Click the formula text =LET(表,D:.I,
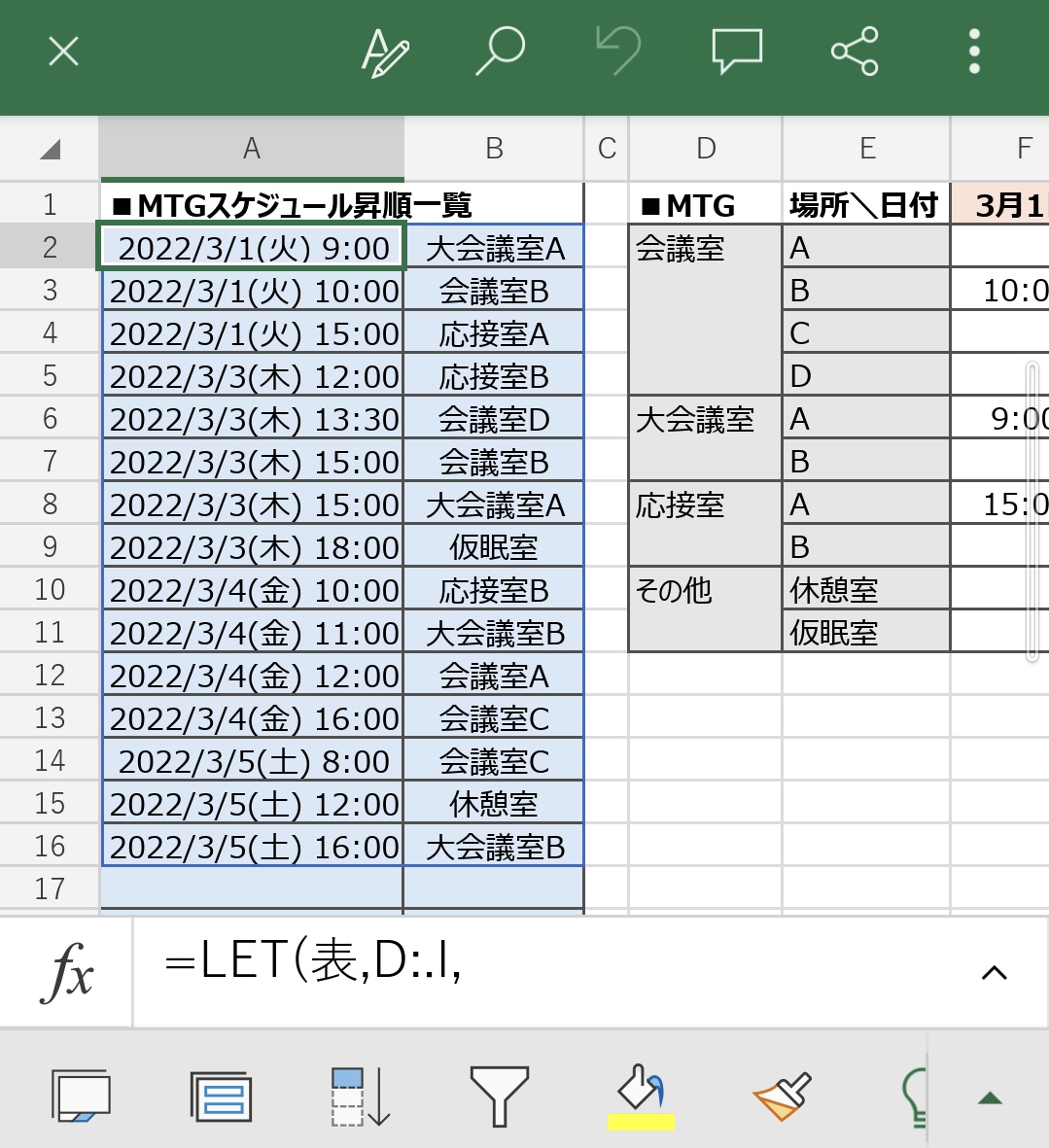 pyautogui.click(x=313, y=960)
